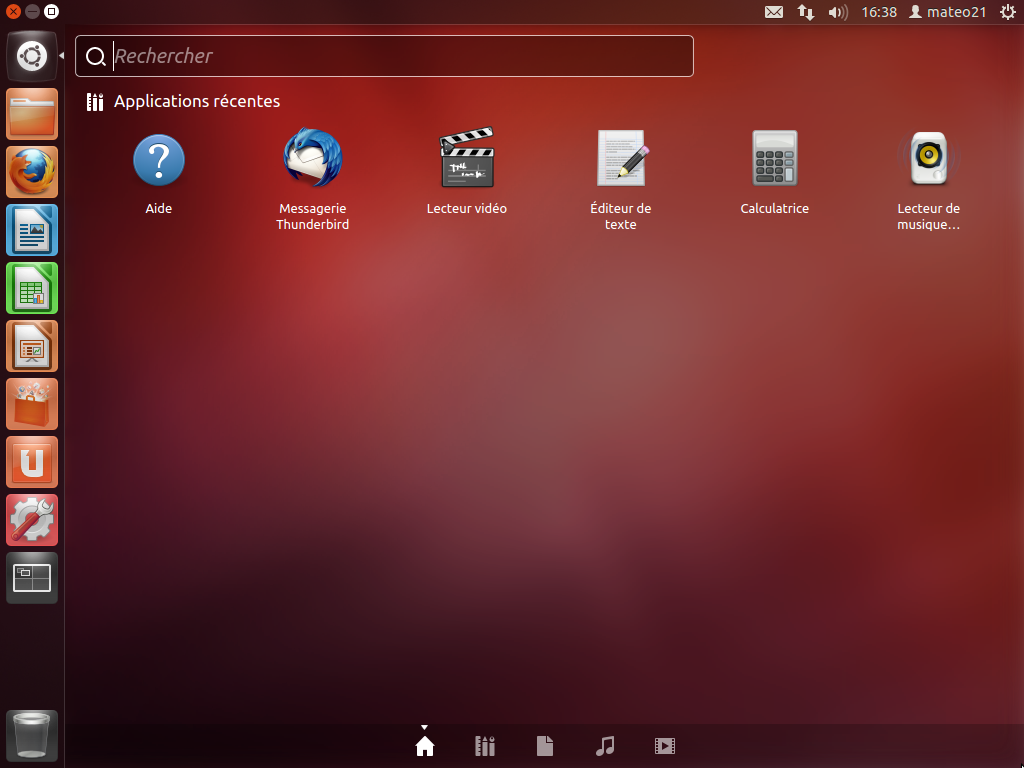The image size is (1024, 768).
Task: Select the Music lens tab
Action: coord(605,746)
